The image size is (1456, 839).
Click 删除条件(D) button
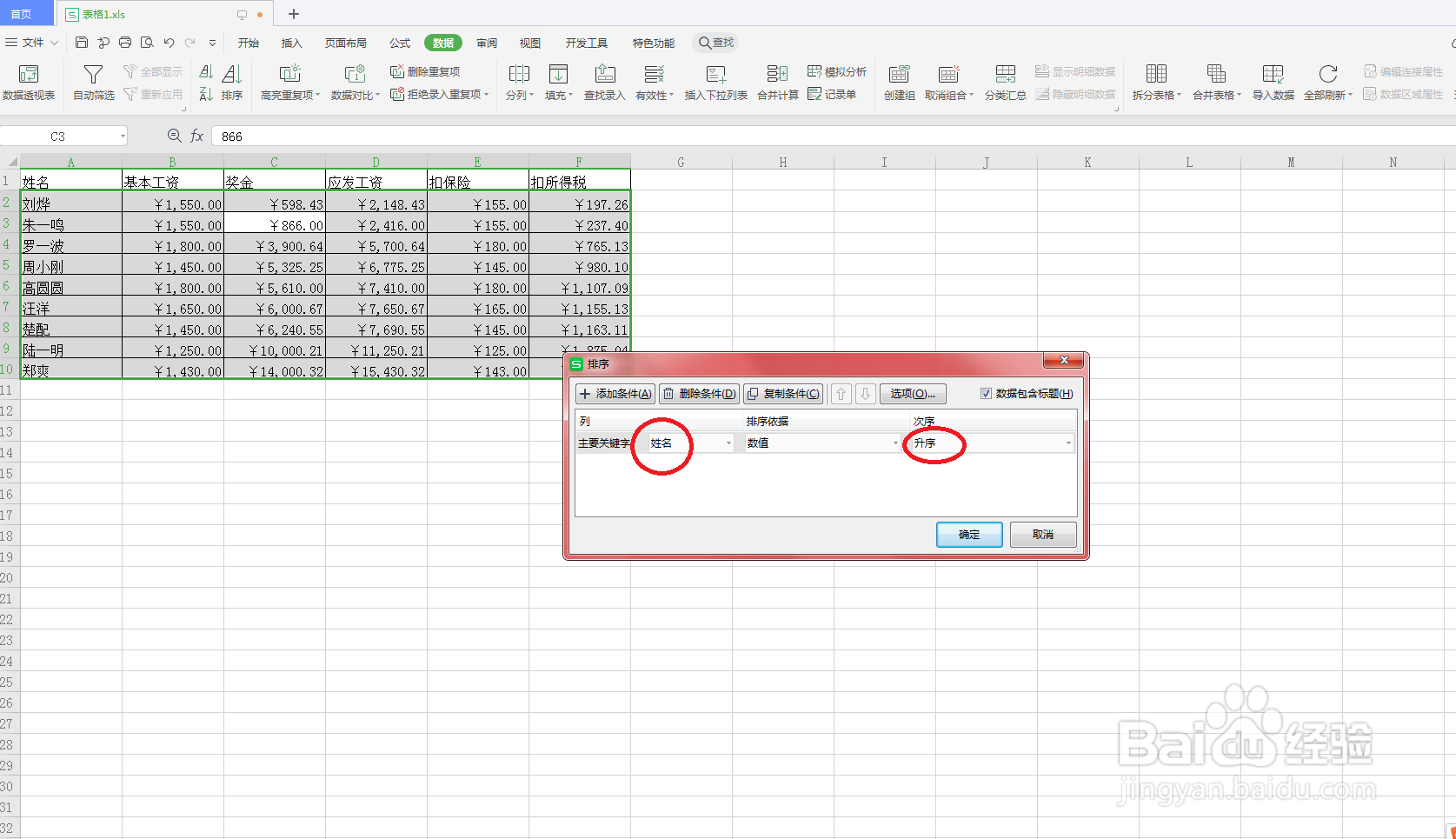click(699, 394)
